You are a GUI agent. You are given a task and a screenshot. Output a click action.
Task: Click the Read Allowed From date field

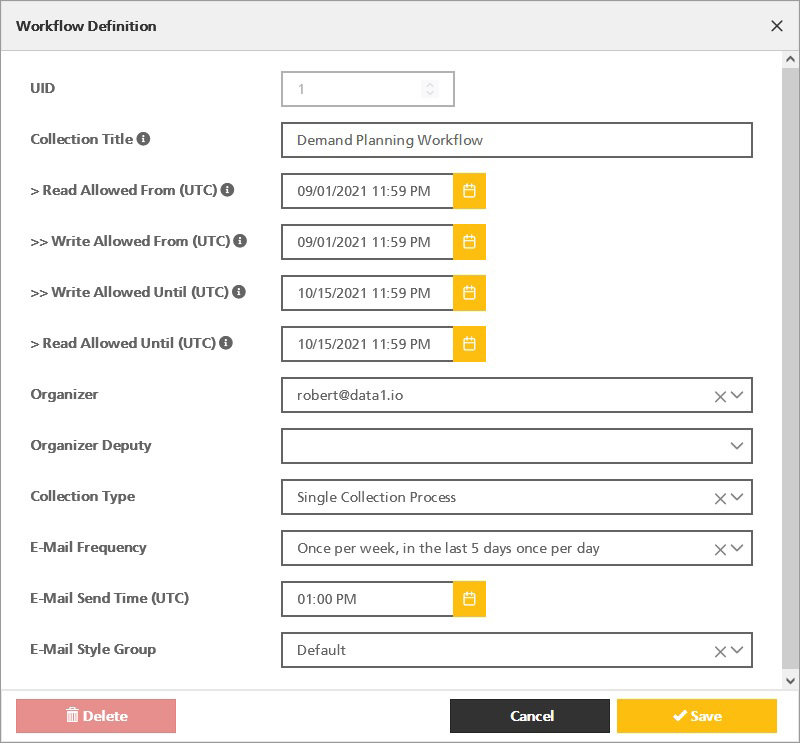367,191
